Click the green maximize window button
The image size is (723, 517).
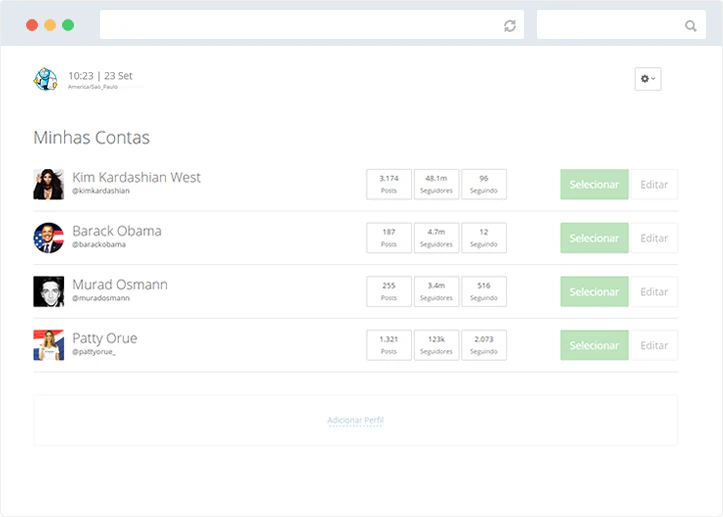click(x=68, y=25)
